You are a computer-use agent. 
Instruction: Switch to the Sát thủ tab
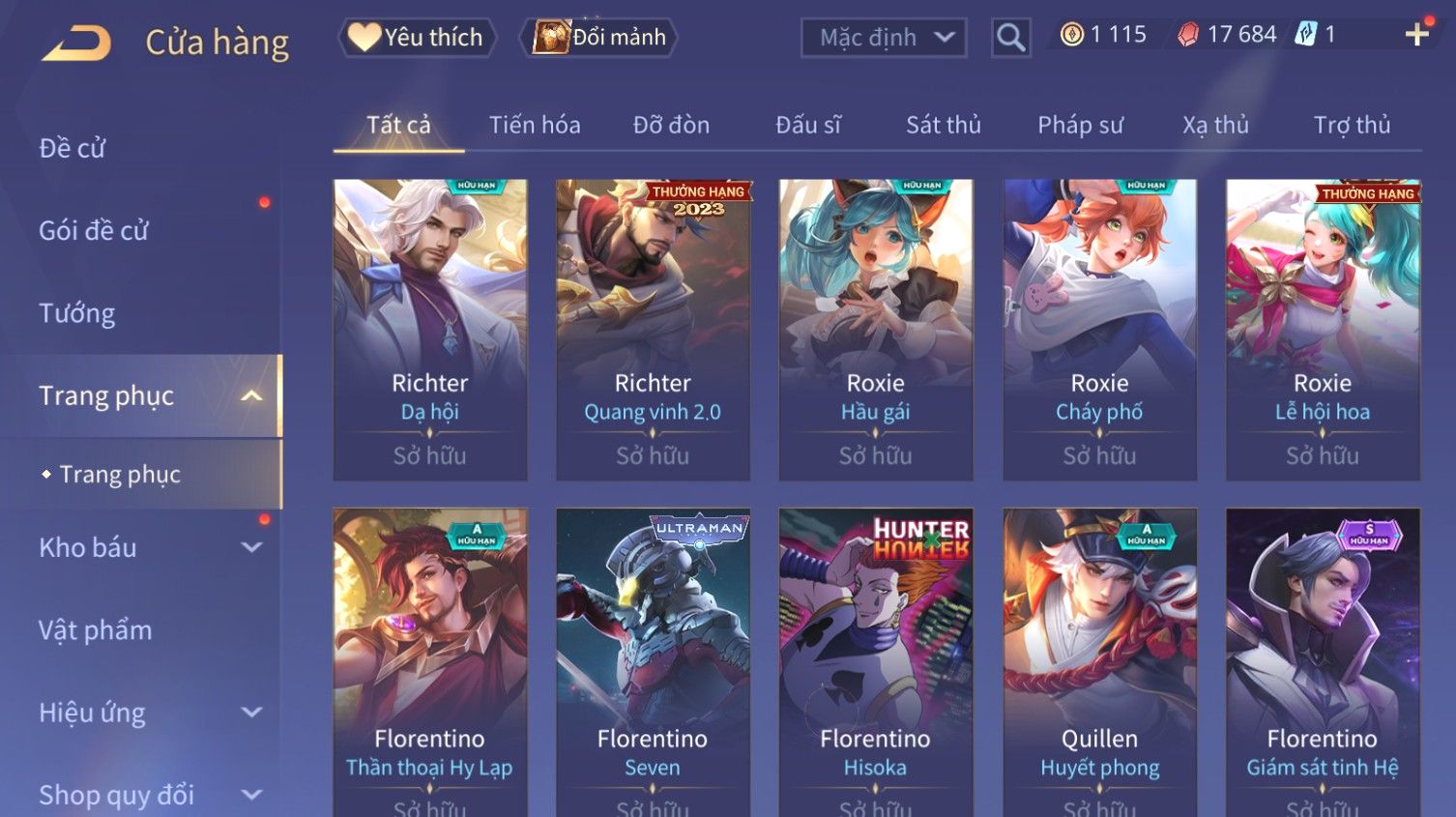point(943,125)
